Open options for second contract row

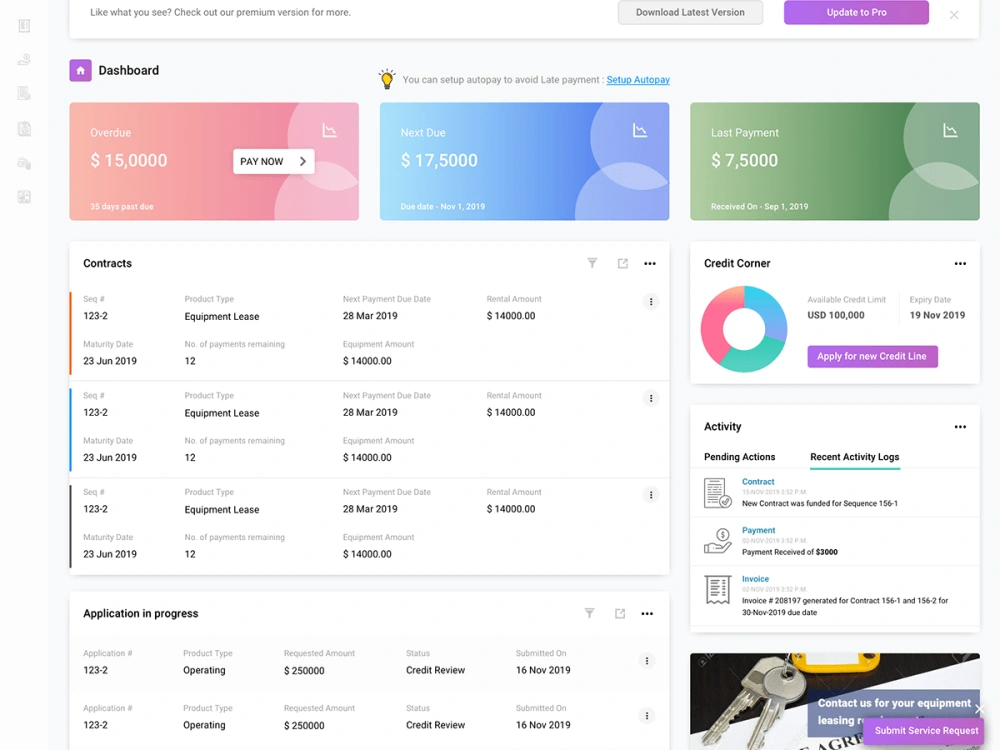[651, 399]
